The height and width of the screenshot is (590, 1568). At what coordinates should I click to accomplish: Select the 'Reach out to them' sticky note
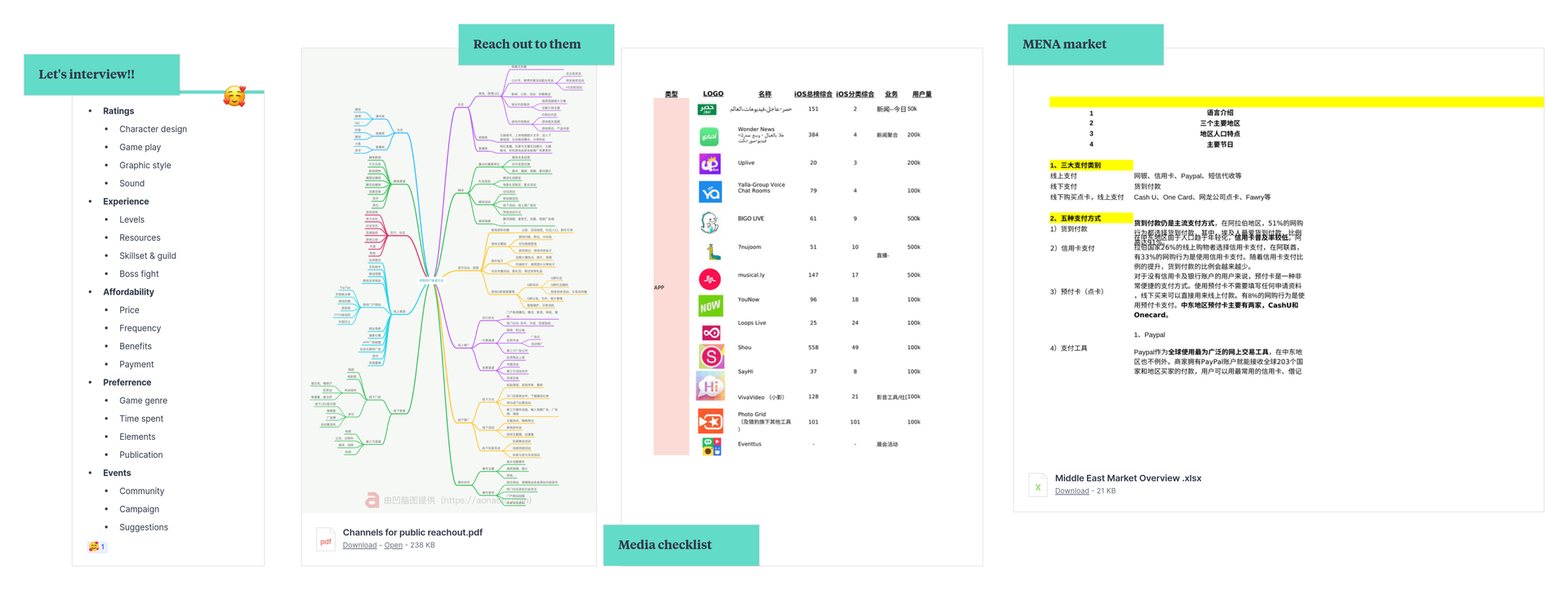[x=536, y=44]
